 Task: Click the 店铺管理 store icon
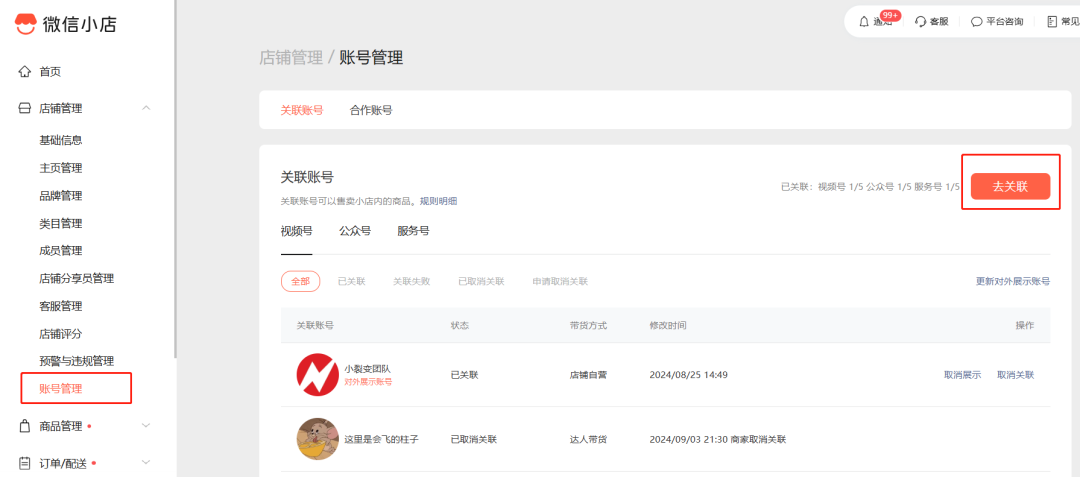pos(25,108)
